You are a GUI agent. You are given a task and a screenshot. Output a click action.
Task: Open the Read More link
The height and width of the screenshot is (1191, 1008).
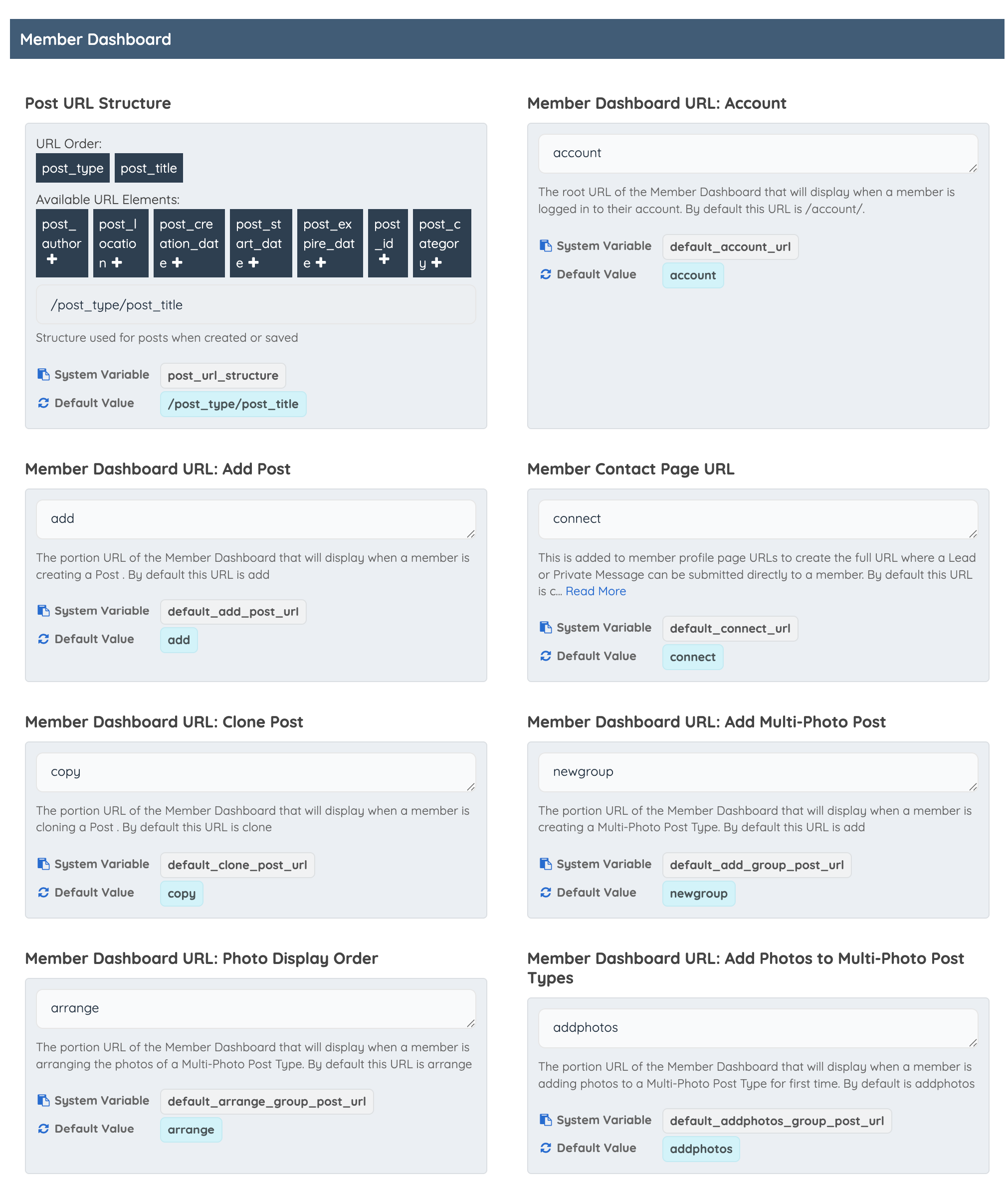(x=596, y=591)
